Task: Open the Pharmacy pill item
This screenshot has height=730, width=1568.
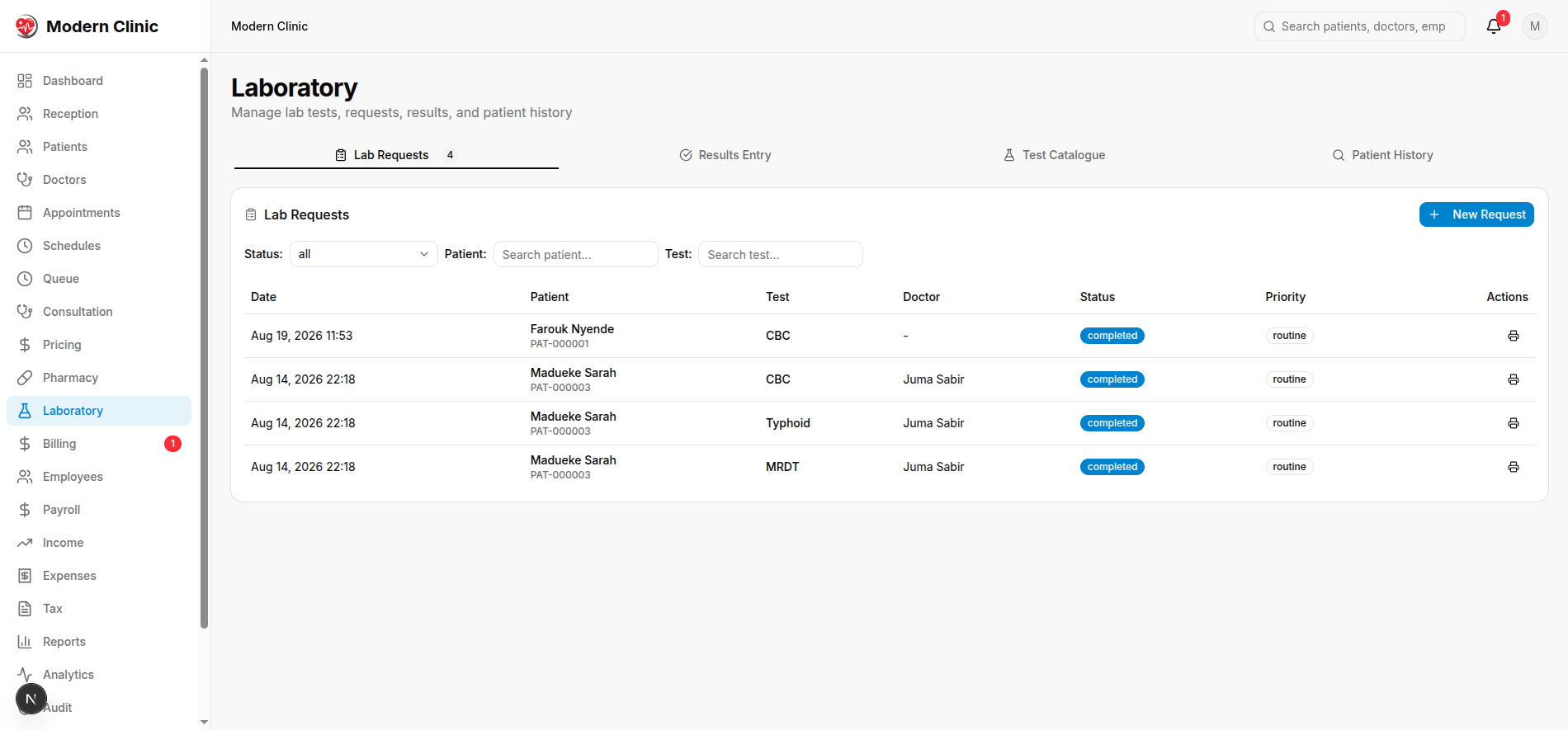Action: coord(98,378)
